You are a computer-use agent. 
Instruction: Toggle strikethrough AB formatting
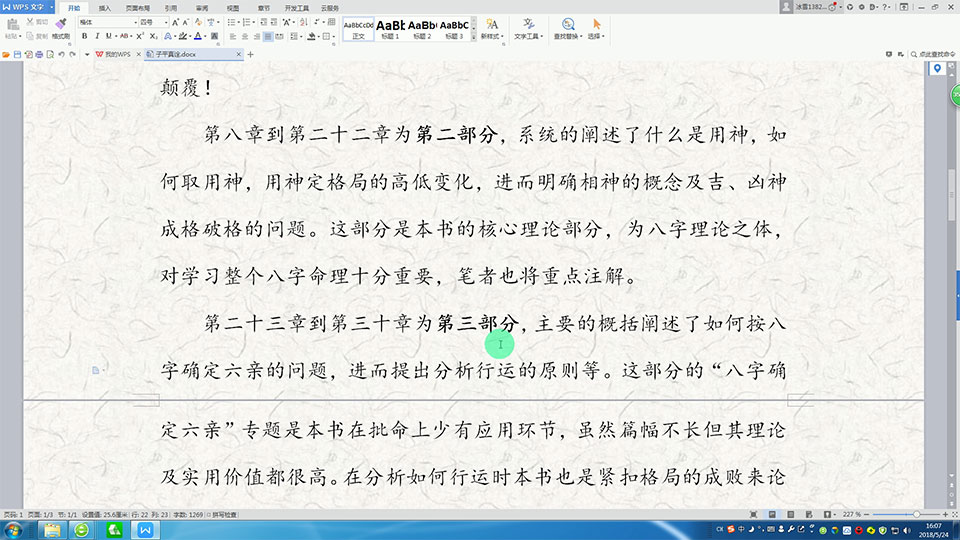click(x=124, y=36)
